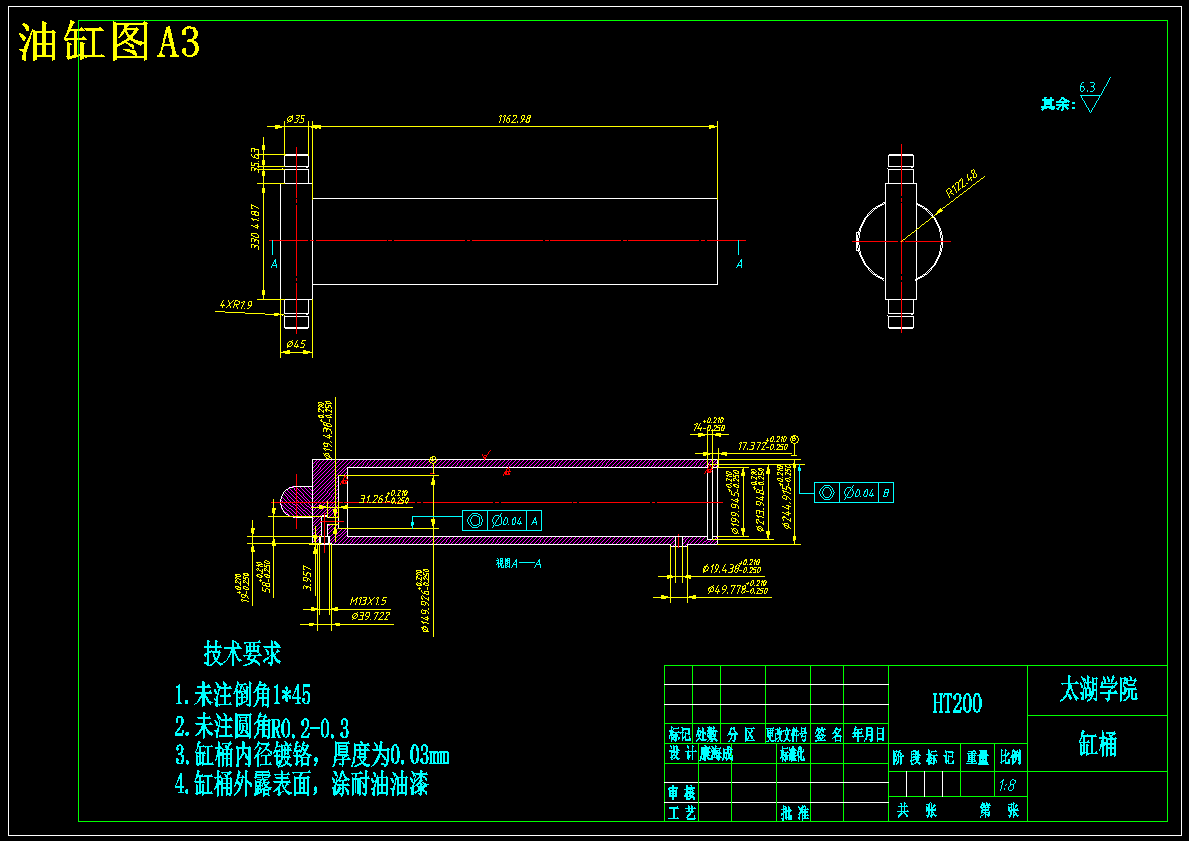
Task: Click the vertical dimension '3.957'
Action: click(x=307, y=577)
